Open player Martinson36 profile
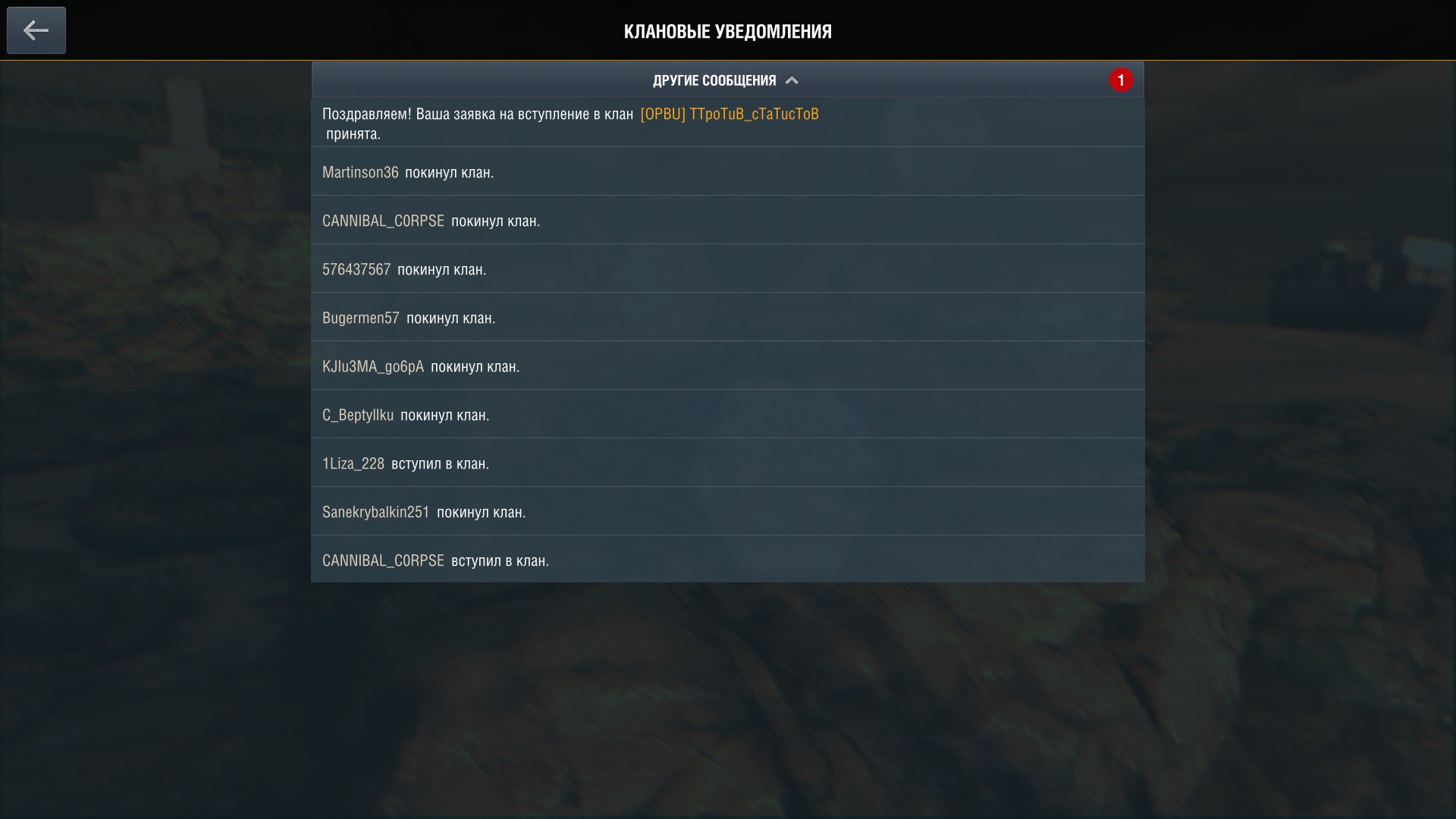The image size is (1456, 819). (360, 172)
